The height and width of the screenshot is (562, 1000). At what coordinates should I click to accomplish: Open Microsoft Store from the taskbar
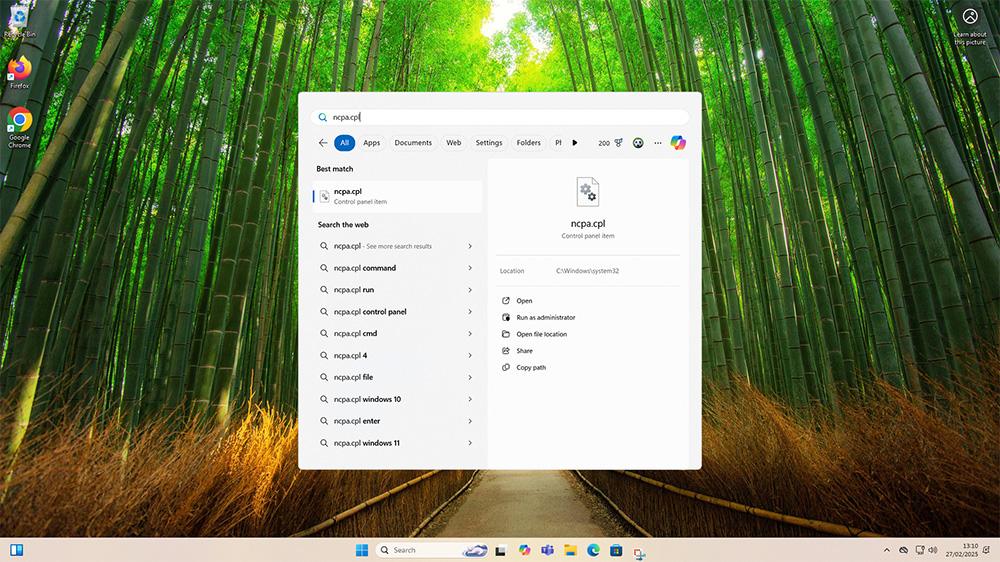[616, 550]
